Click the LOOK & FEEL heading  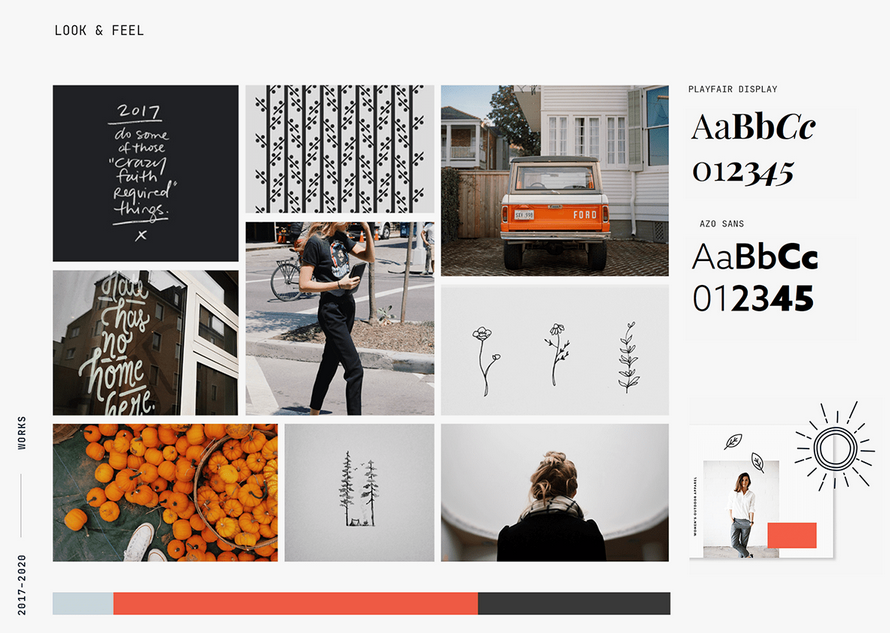click(x=99, y=31)
